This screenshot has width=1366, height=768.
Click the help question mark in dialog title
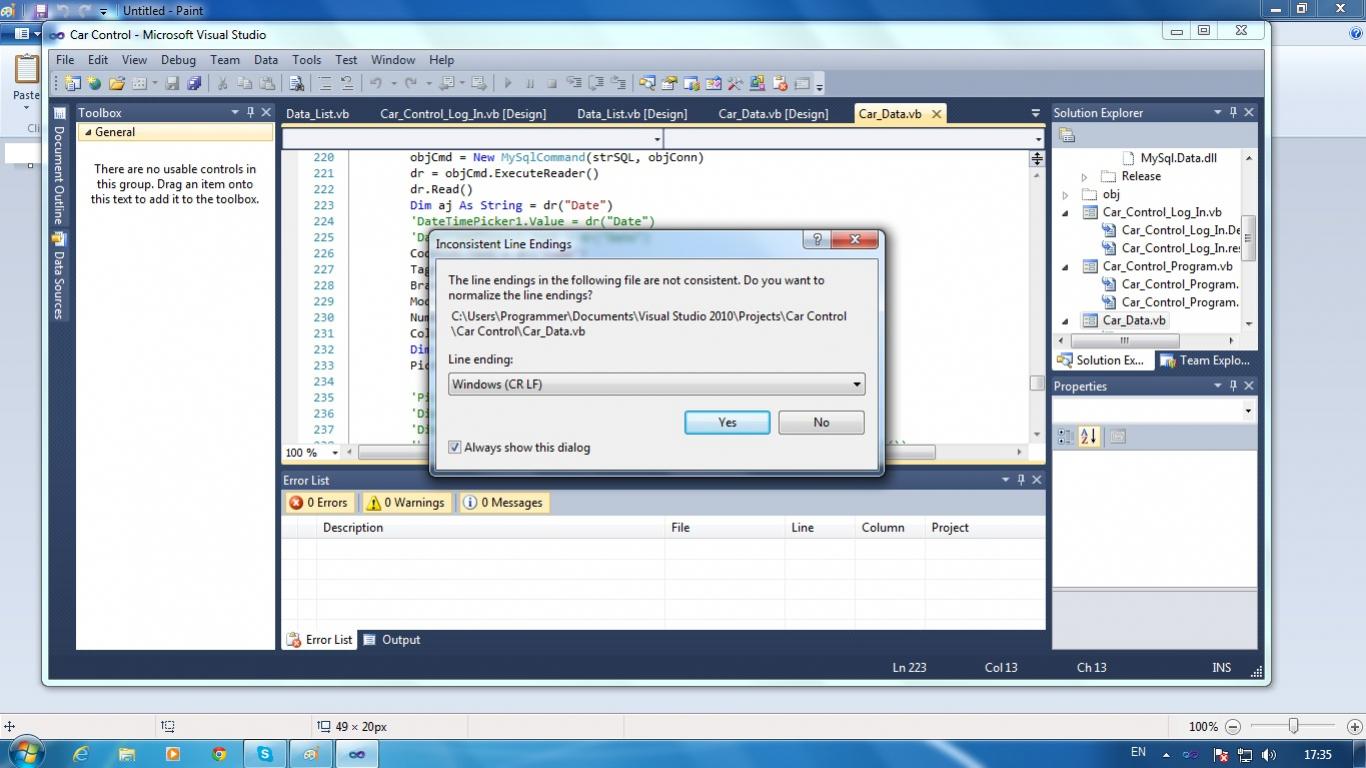coord(816,240)
